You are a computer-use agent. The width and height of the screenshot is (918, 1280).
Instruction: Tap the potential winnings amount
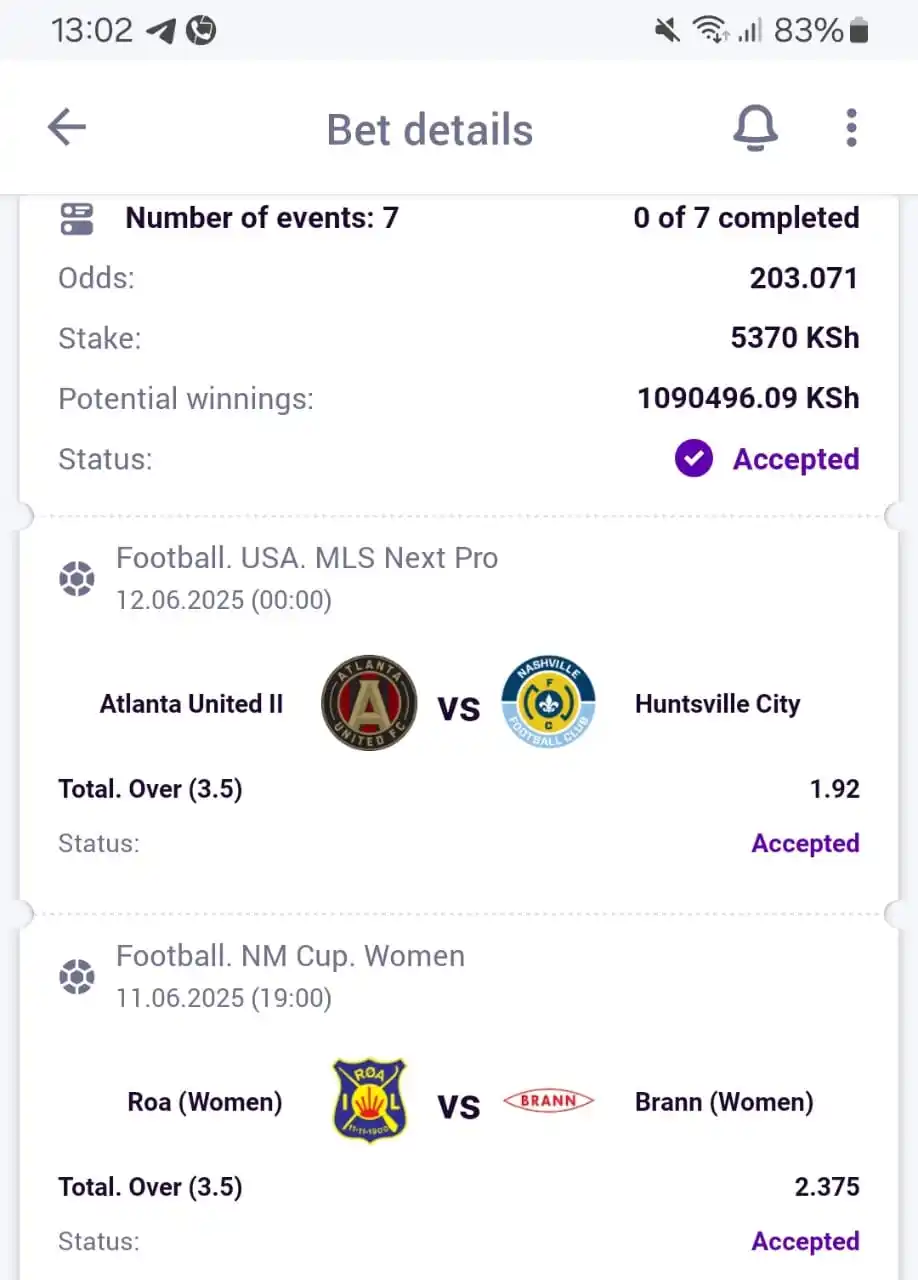[x=747, y=398]
